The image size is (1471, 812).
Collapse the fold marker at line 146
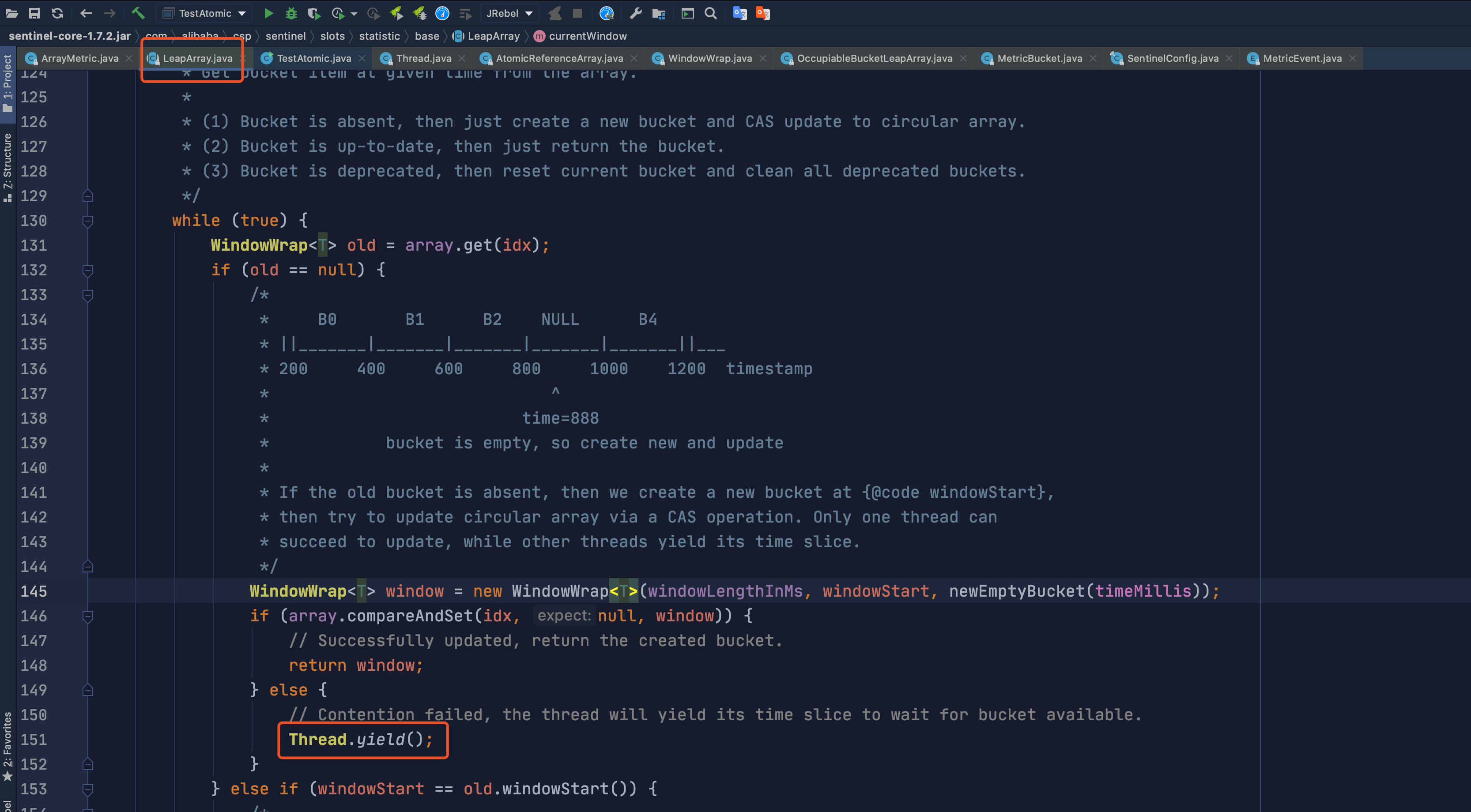pos(88,616)
